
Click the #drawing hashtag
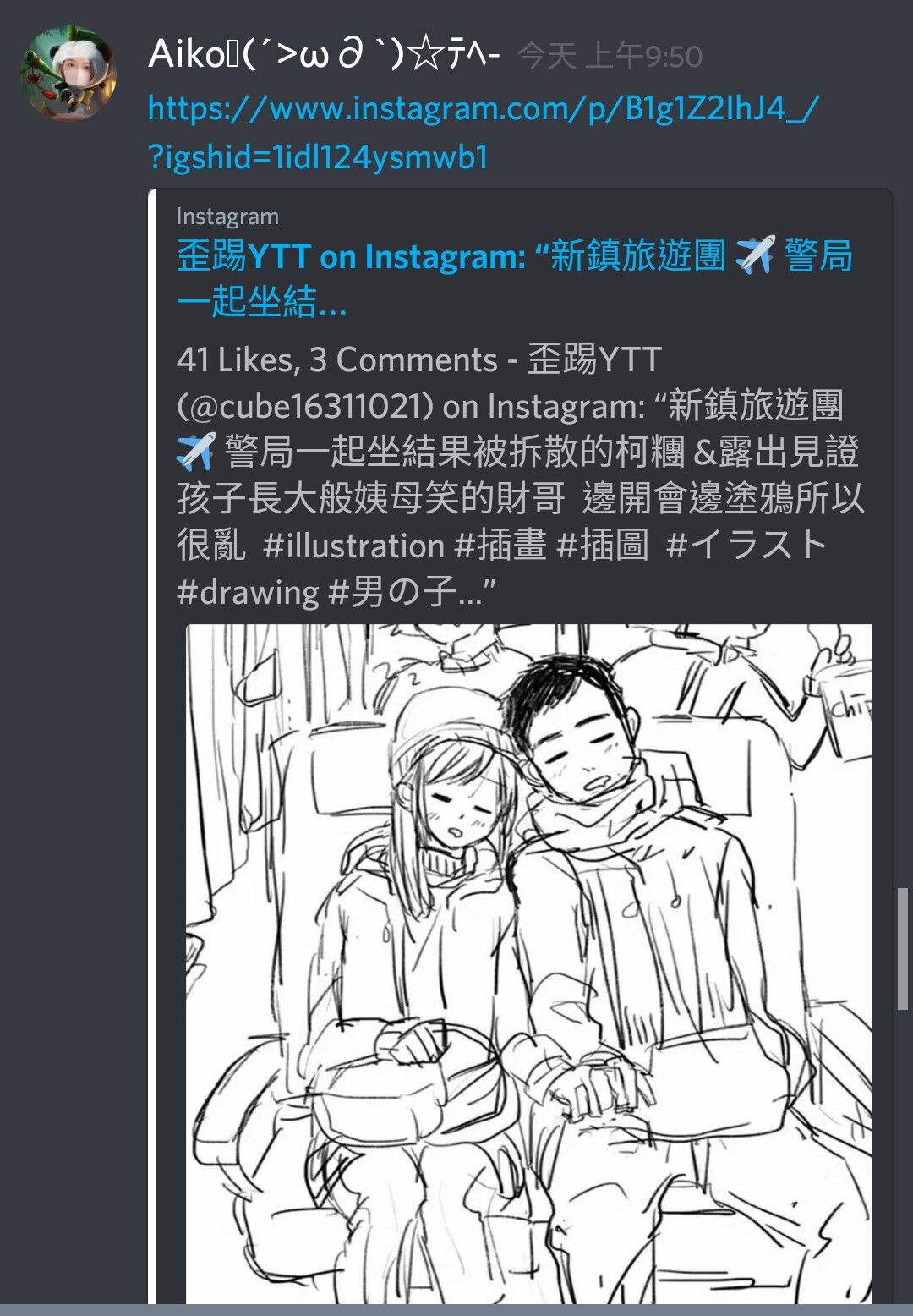coord(248,592)
